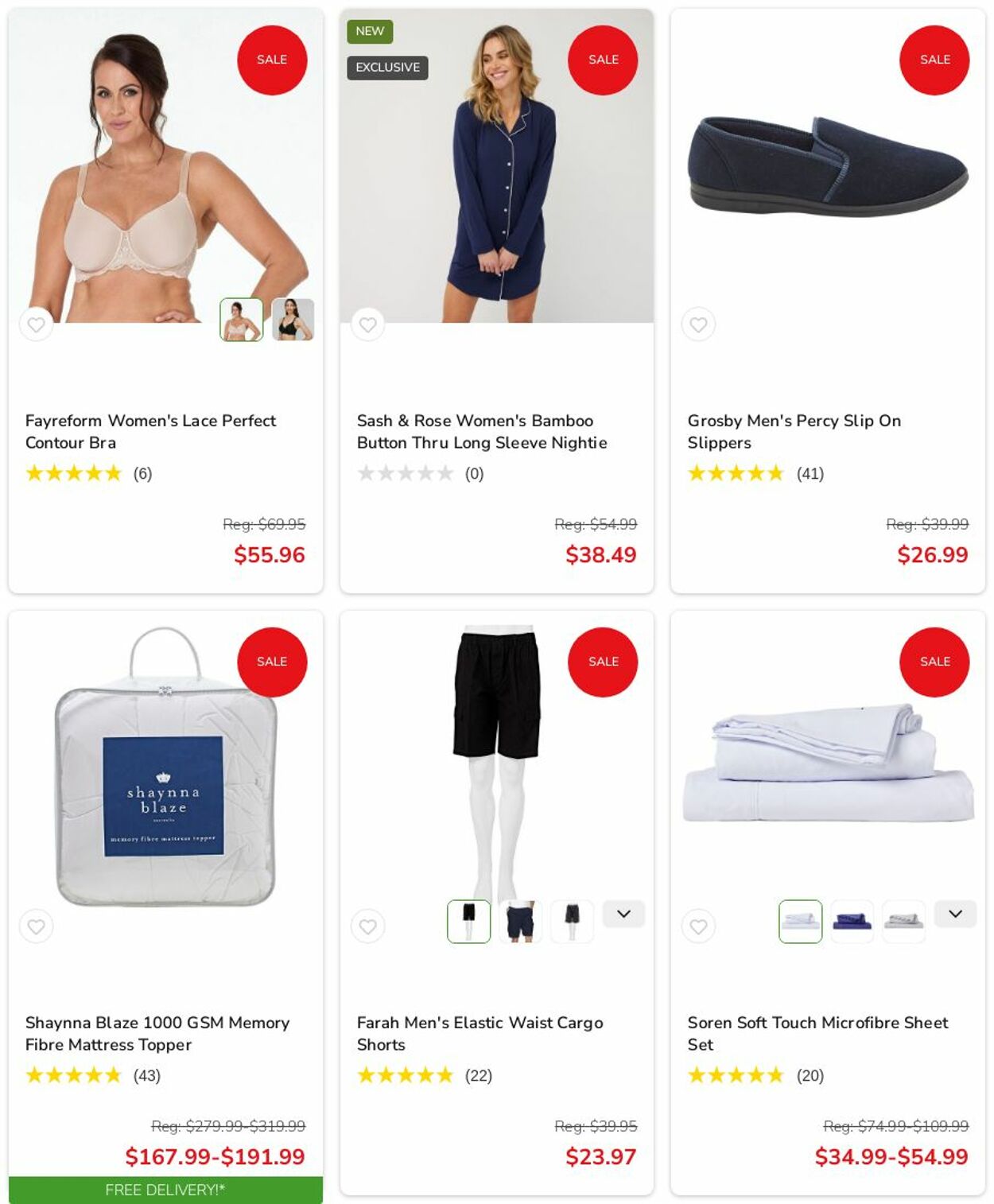
Task: Open Grosby Men's Percy Slip On Slippers
Action: coord(794,431)
